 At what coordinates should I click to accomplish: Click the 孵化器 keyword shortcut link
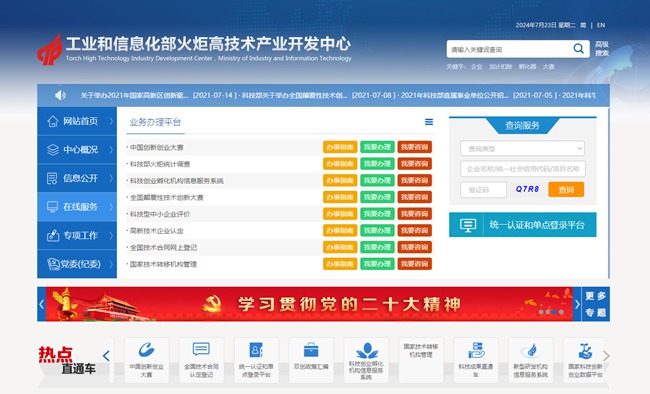pos(527,67)
